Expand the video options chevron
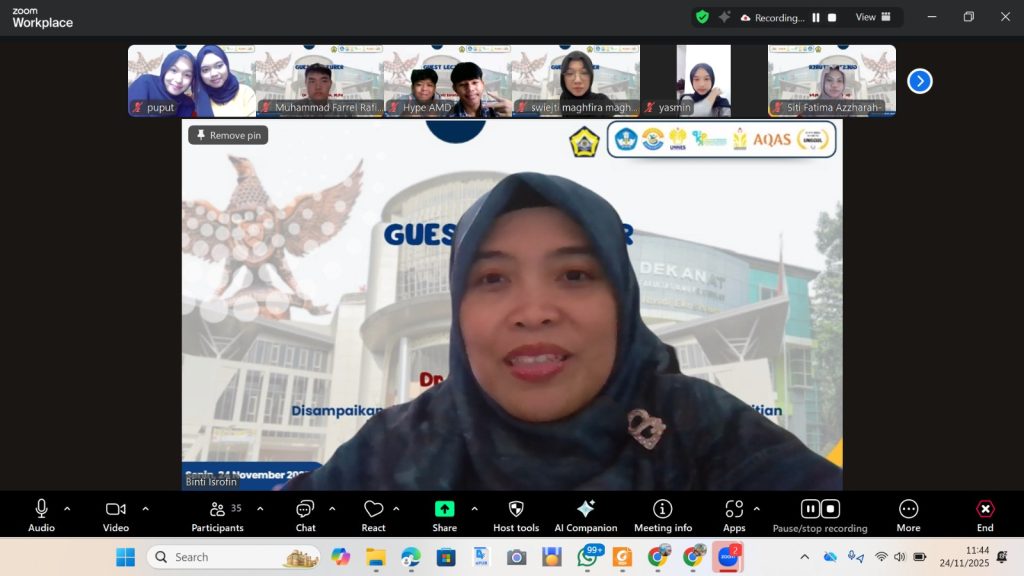Screen dimensions: 1024x576 click(x=145, y=508)
